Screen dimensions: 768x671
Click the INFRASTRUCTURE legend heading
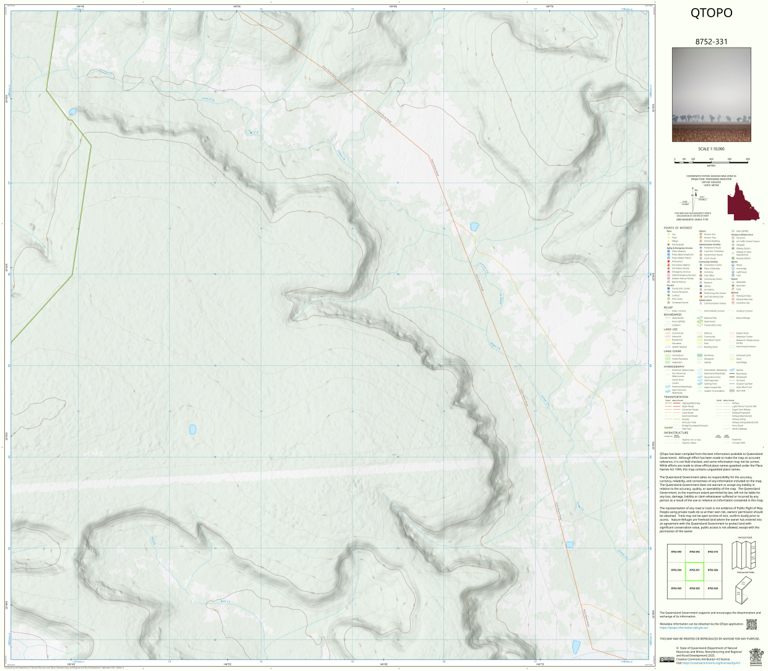pyautogui.click(x=675, y=433)
